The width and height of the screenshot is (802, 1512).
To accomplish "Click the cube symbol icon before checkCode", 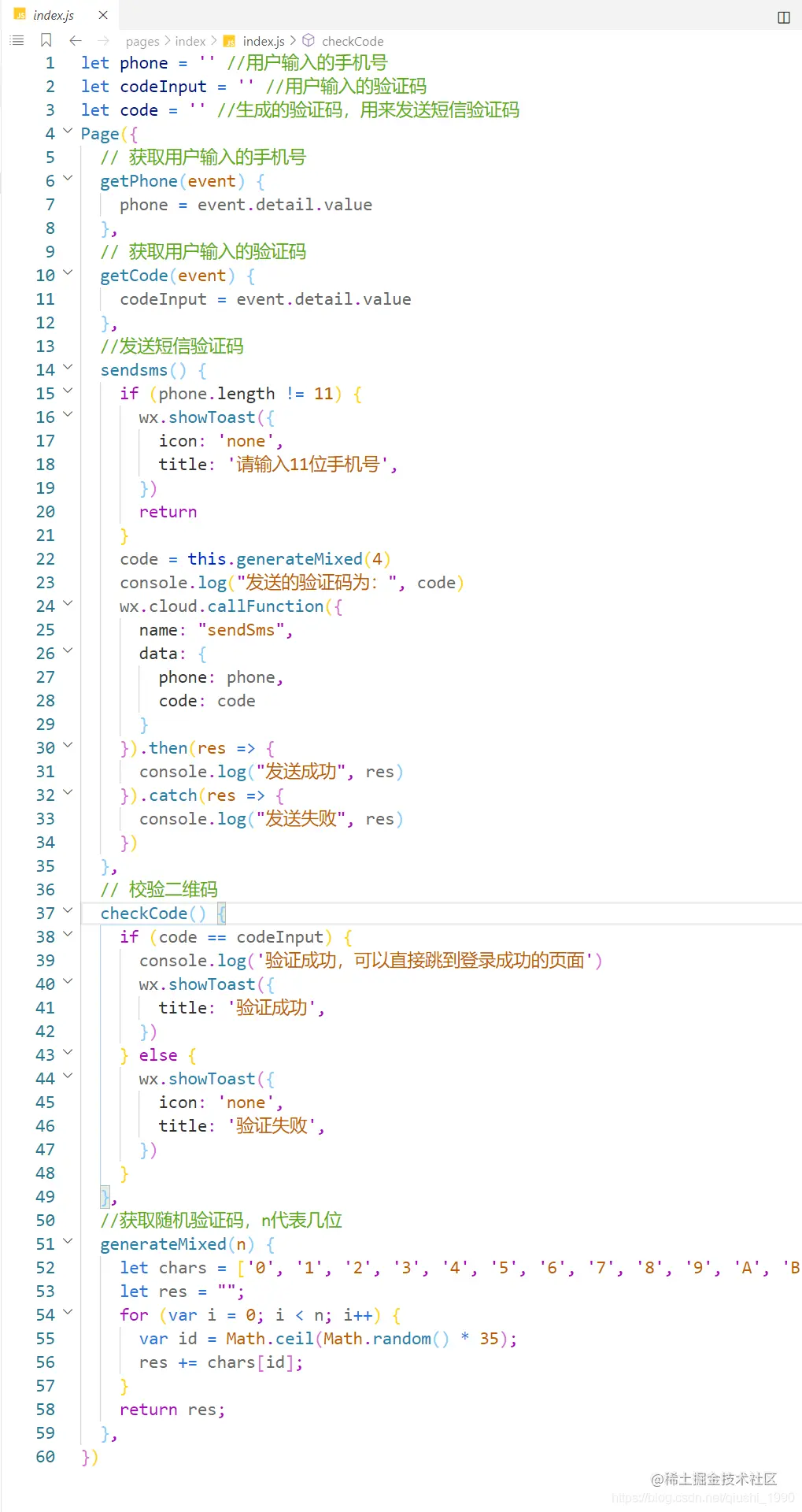I will (x=309, y=40).
